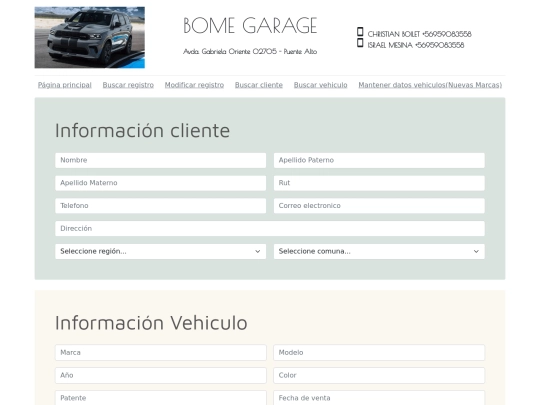Open Modificar registro page
Image resolution: width=540 pixels, height=405 pixels.
194,85
